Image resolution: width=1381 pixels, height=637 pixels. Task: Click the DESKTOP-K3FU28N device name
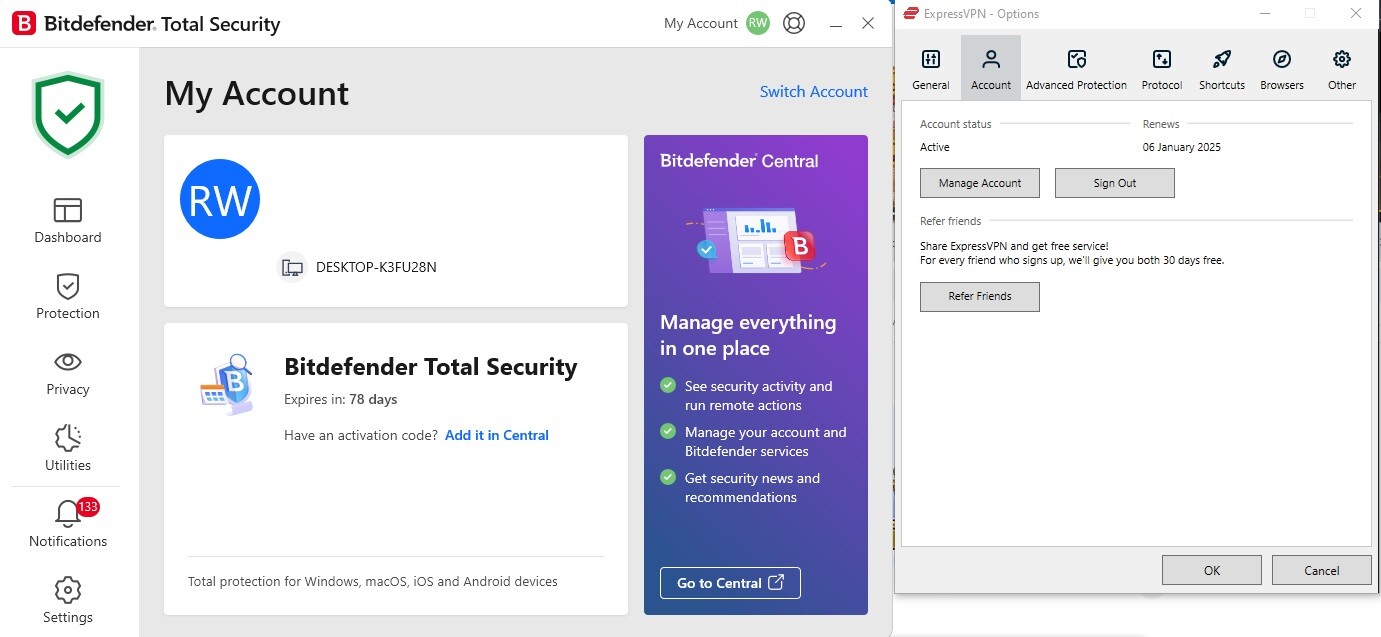tap(376, 267)
